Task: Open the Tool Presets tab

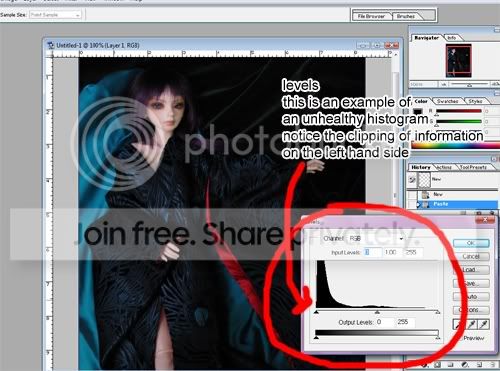Action: [x=473, y=167]
